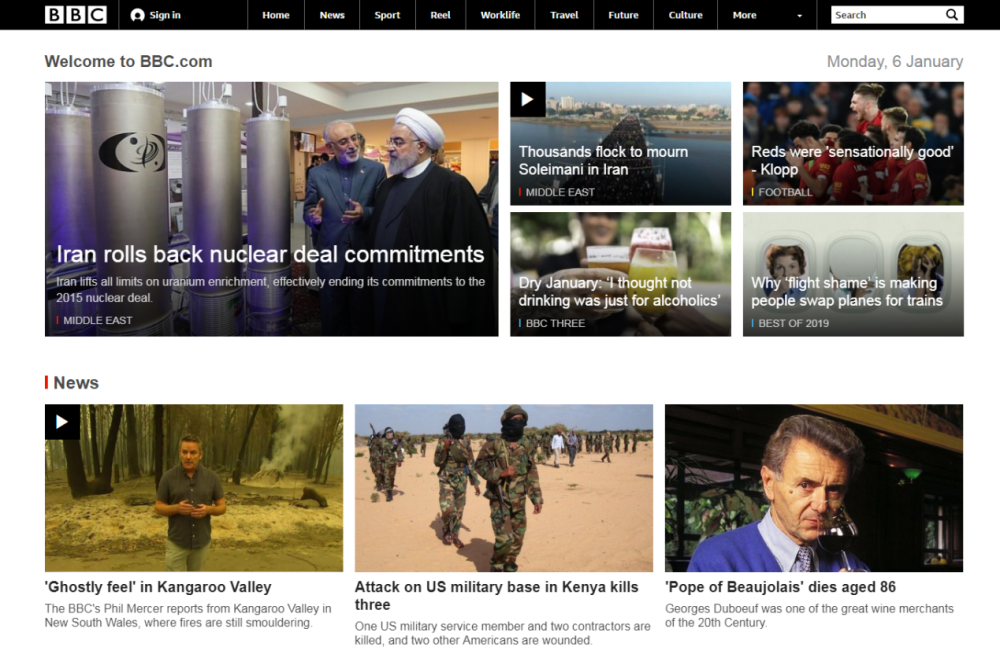The height and width of the screenshot is (651, 1000).
Task: Expand the More menu dropdown arrow
Action: 799,15
